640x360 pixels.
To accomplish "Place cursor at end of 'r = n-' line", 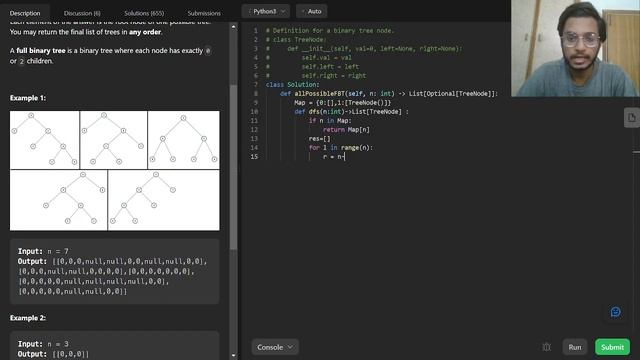I will (x=345, y=156).
